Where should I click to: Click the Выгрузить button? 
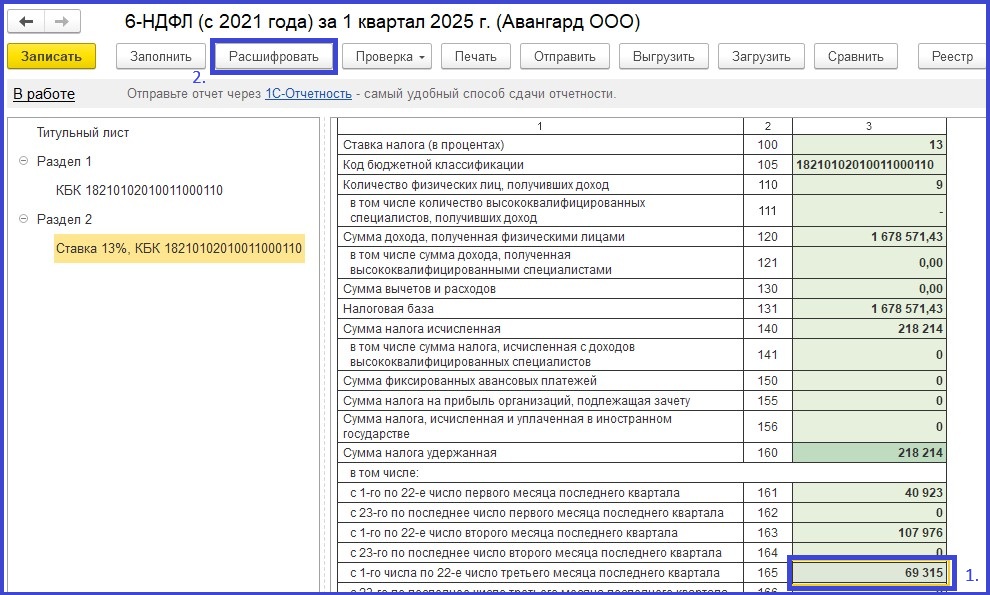[x=663, y=56]
